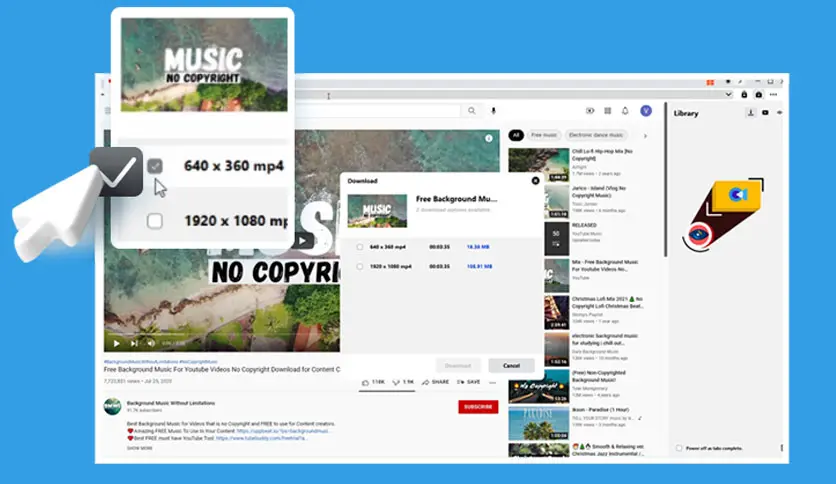Image resolution: width=836 pixels, height=484 pixels.
Task: Select the Electronic dance music chip
Action: 596,135
